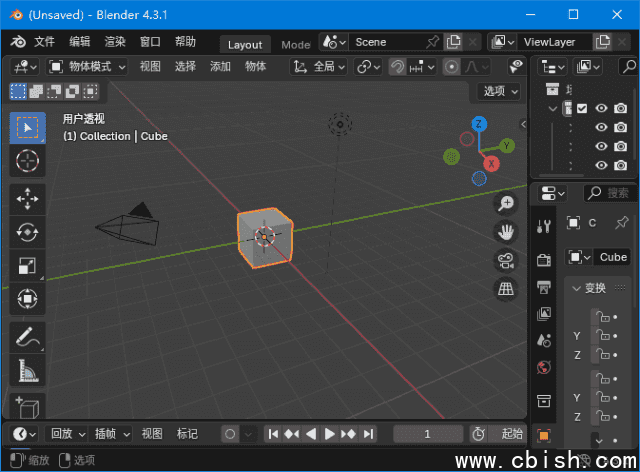Select the Select Box tool
The height and width of the screenshot is (472, 640).
point(27,128)
